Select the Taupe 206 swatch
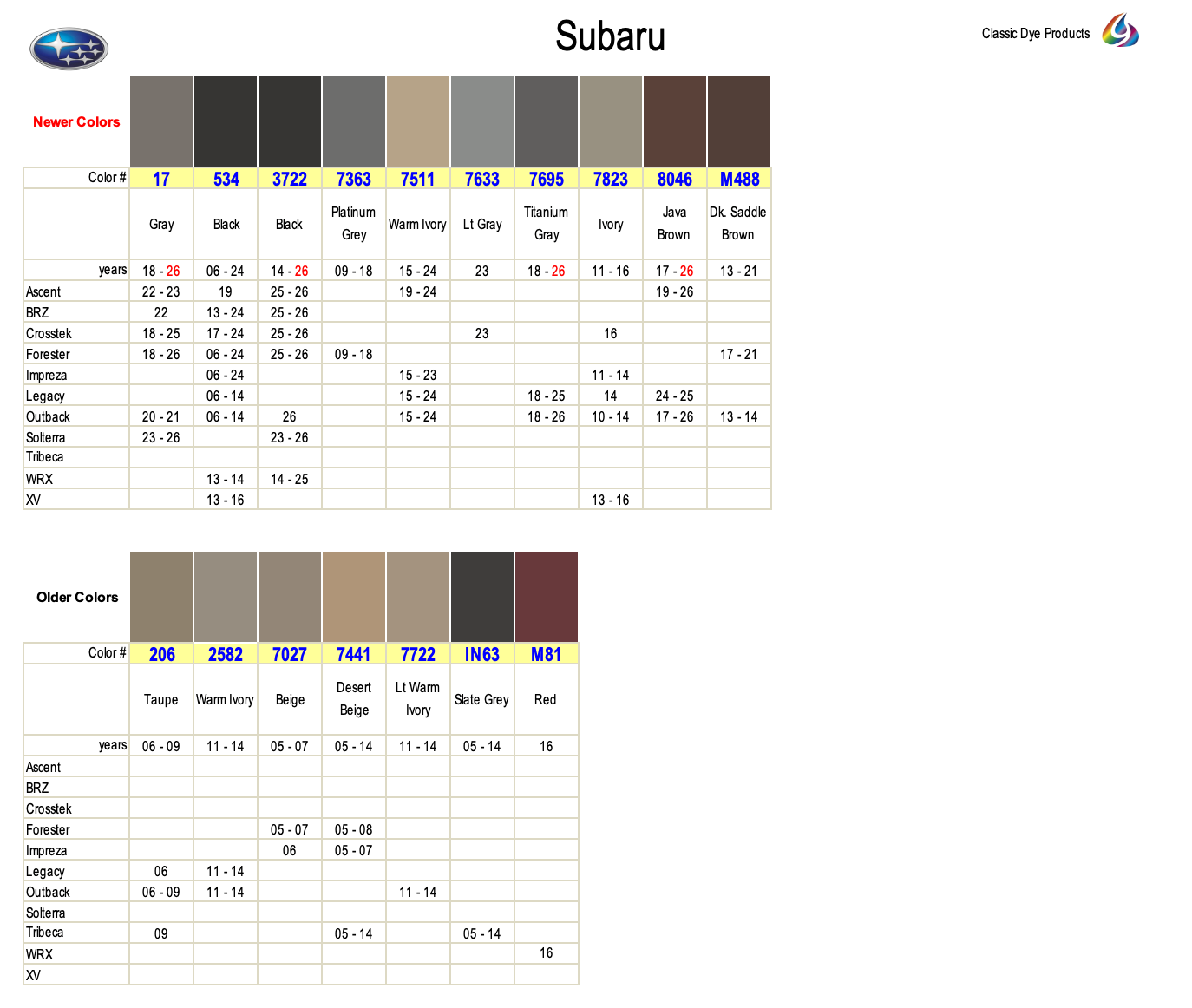 [x=161, y=597]
